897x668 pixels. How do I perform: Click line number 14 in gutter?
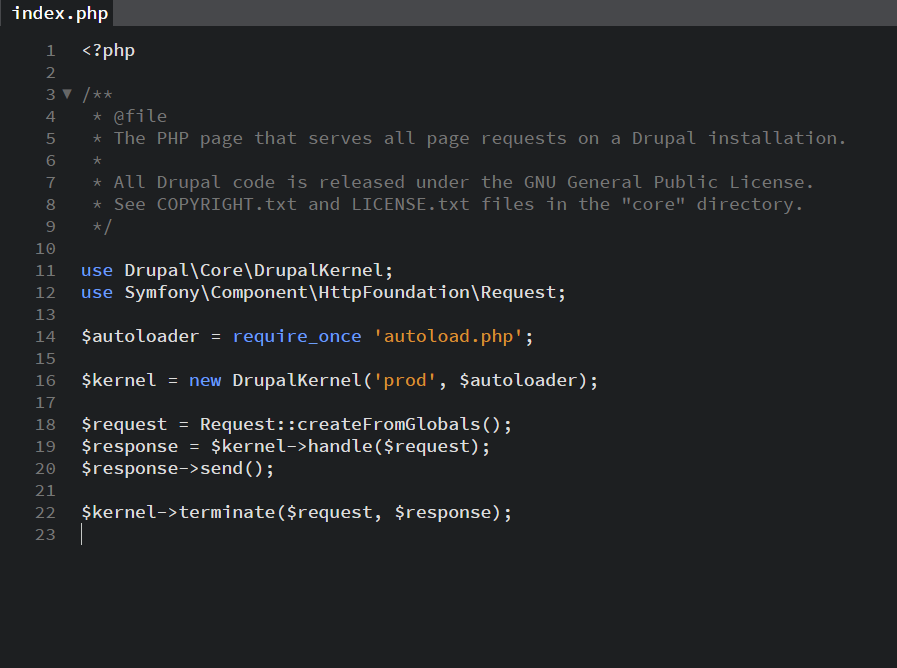point(46,336)
